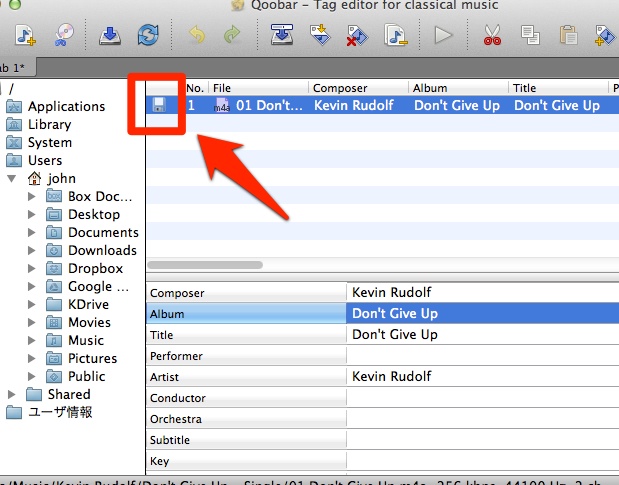Screen dimensions: 619x485
Task: Click the empty Orchestra value field
Action: (x=482, y=418)
